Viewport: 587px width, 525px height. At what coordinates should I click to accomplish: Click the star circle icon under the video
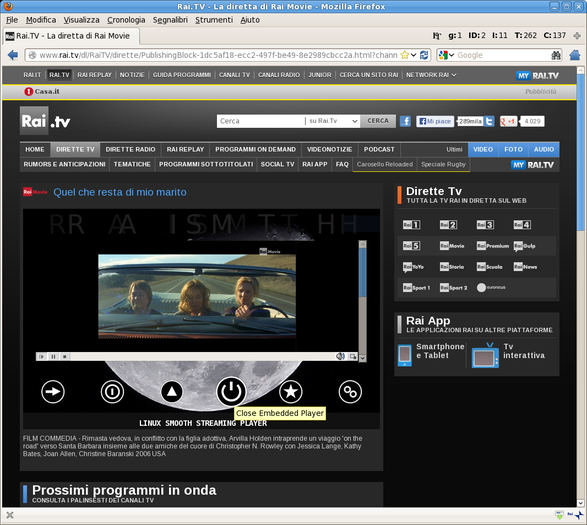point(291,392)
